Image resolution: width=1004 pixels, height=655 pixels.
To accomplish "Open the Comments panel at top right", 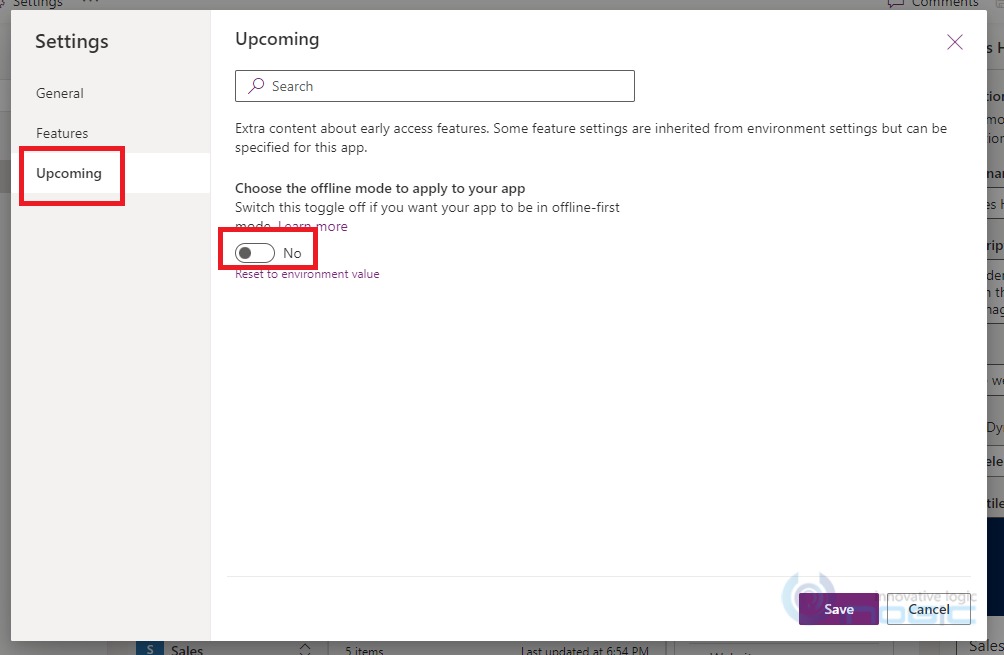I will [935, 4].
